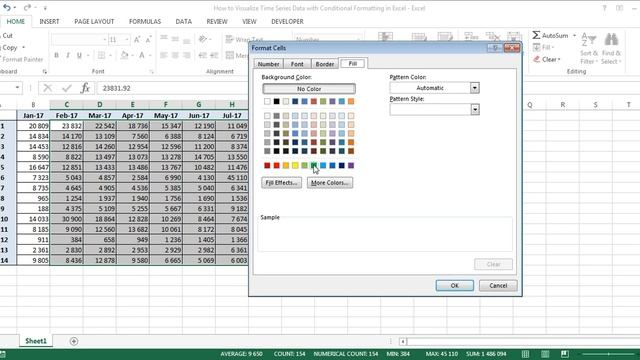This screenshot has width=640, height=360.
Task: Pick the yellow standard color swatch
Action: 295,165
